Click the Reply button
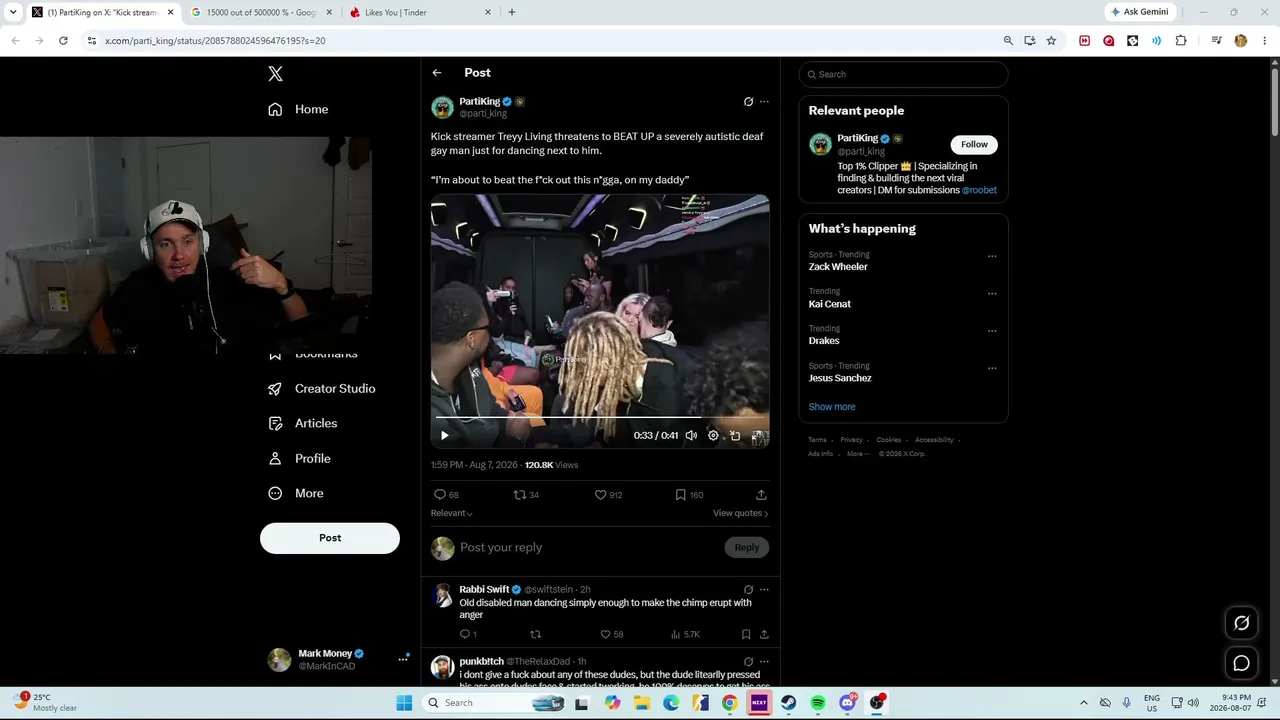1280x720 pixels. (x=747, y=547)
